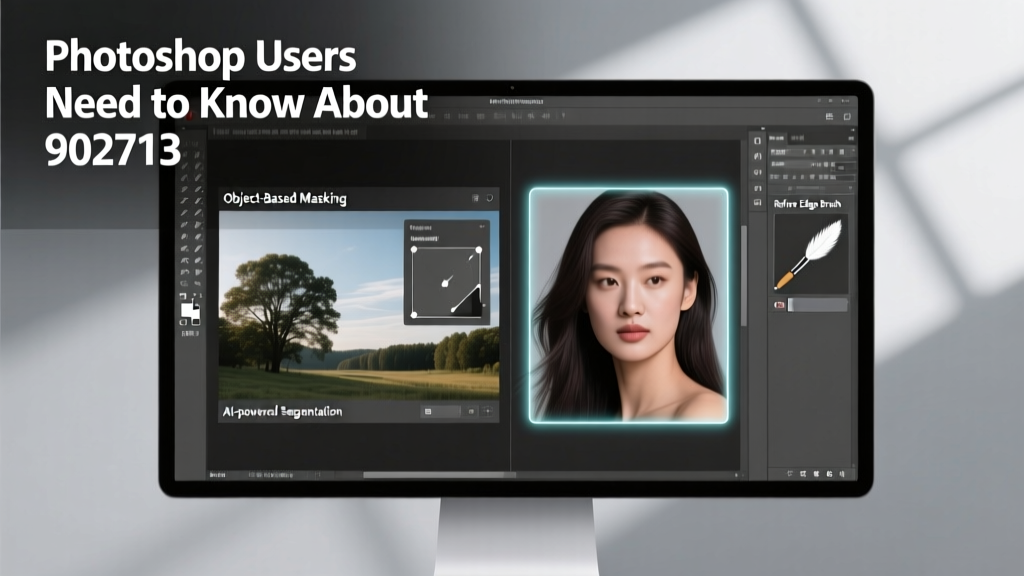The image size is (1024, 576).
Task: Click the field with list icon beside AI-powered Segmentation
Action: [x=441, y=411]
